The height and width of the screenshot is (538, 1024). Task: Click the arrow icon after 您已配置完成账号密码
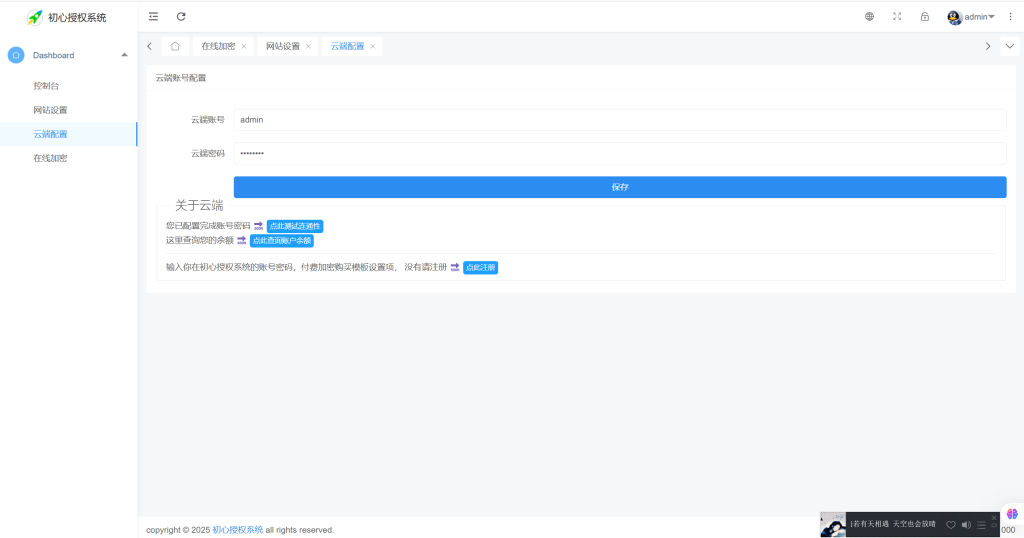coord(259,226)
